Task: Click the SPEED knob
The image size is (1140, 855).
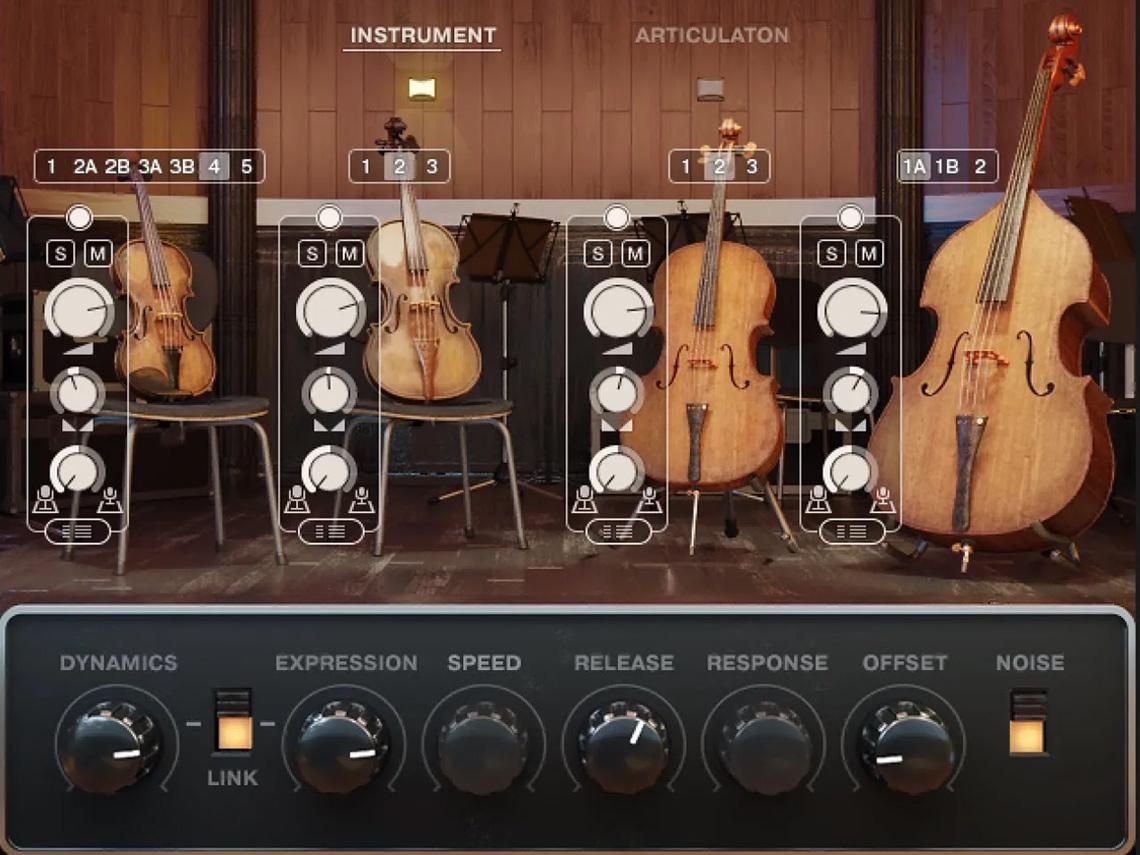Action: coord(483,747)
